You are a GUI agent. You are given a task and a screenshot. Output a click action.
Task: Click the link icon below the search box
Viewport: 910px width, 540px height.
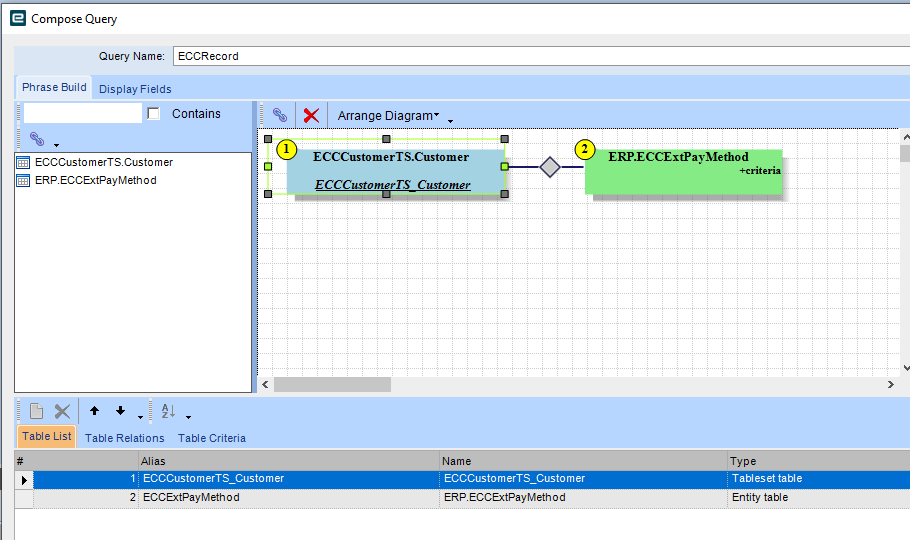(x=37, y=139)
